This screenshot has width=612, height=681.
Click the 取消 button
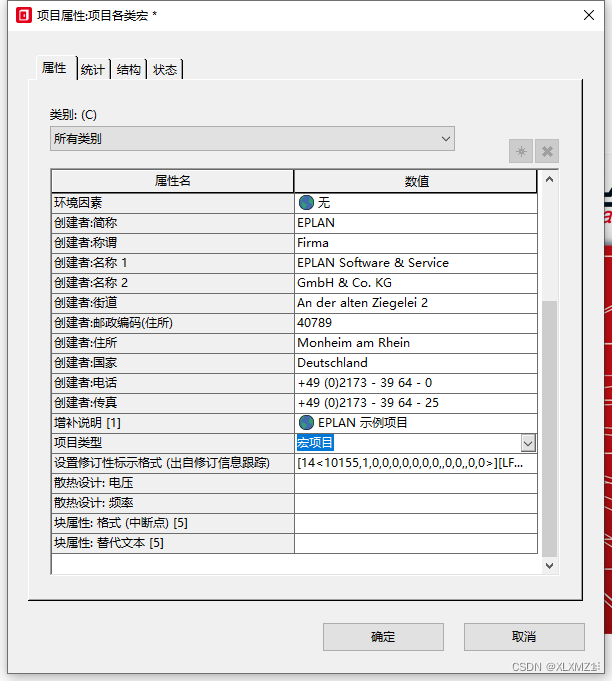524,637
